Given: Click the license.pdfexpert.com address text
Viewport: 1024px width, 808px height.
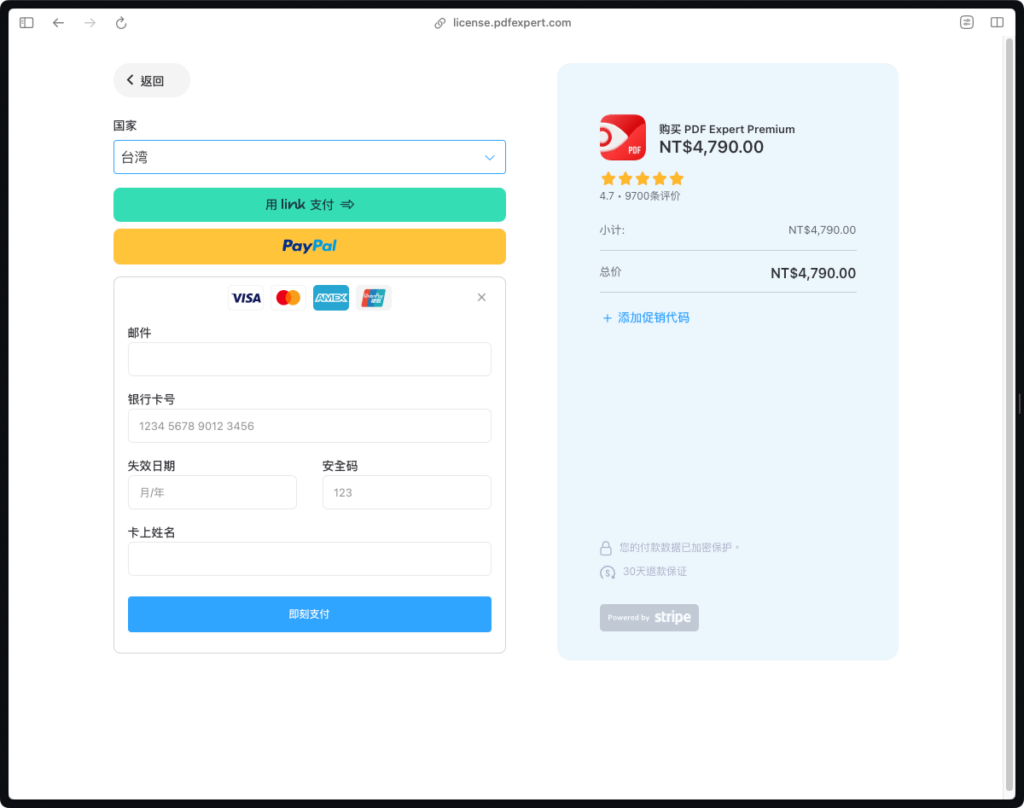Looking at the screenshot, I should [512, 23].
